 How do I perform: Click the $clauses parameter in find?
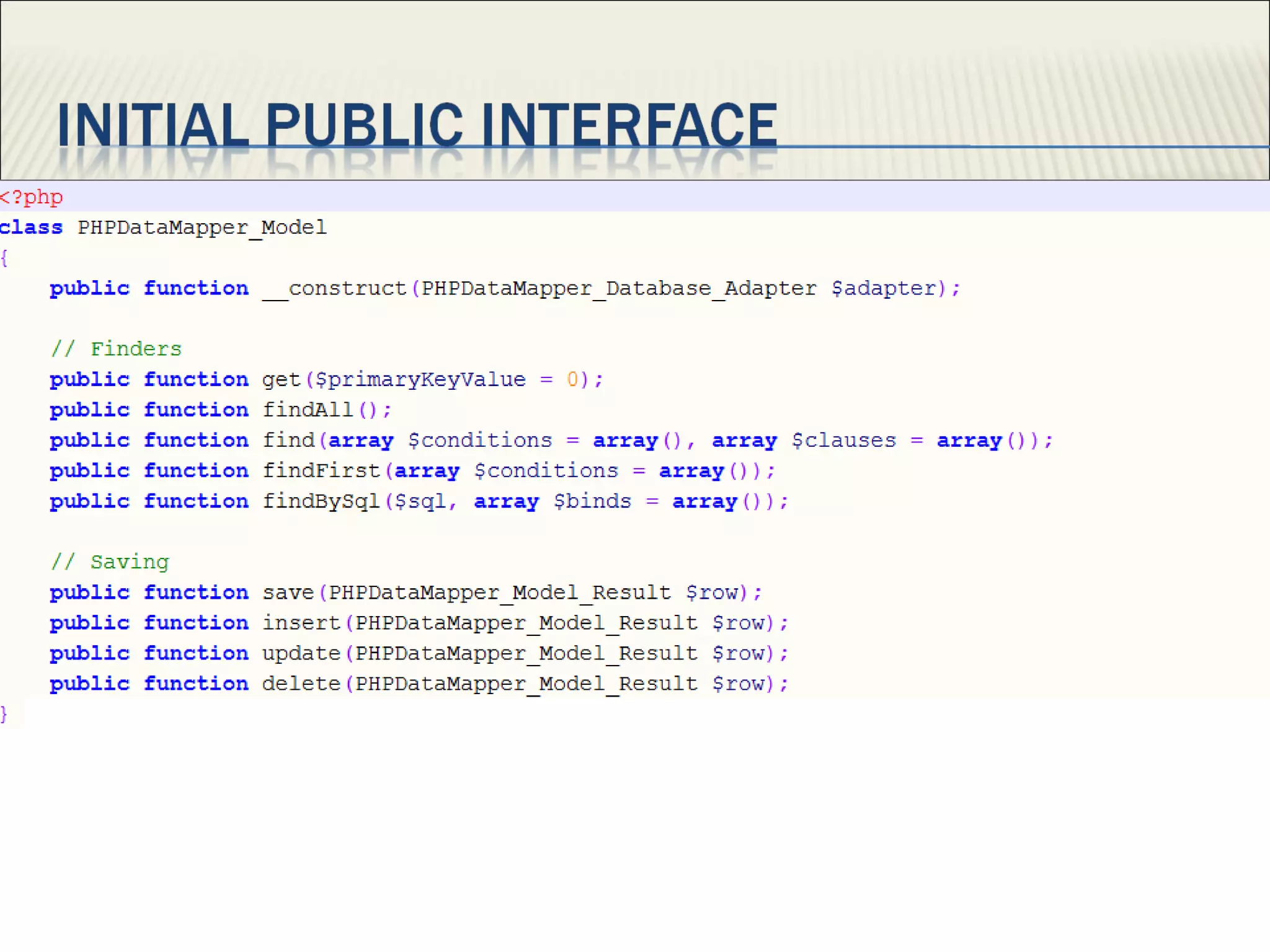pyautogui.click(x=844, y=440)
